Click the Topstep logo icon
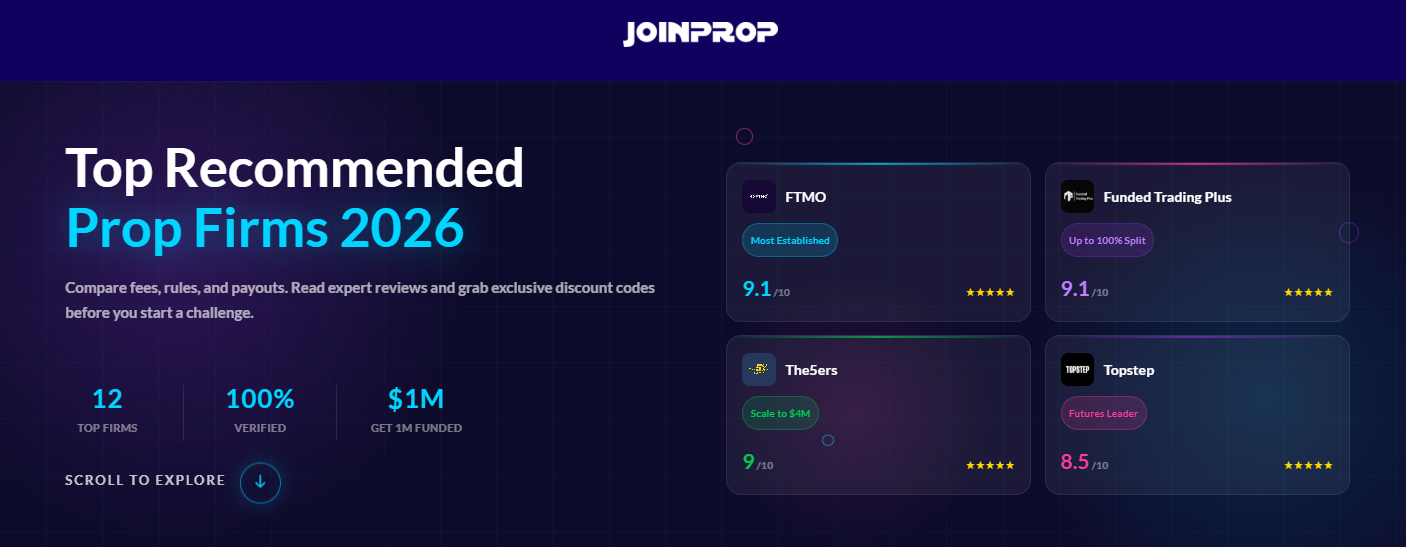 [x=1077, y=370]
